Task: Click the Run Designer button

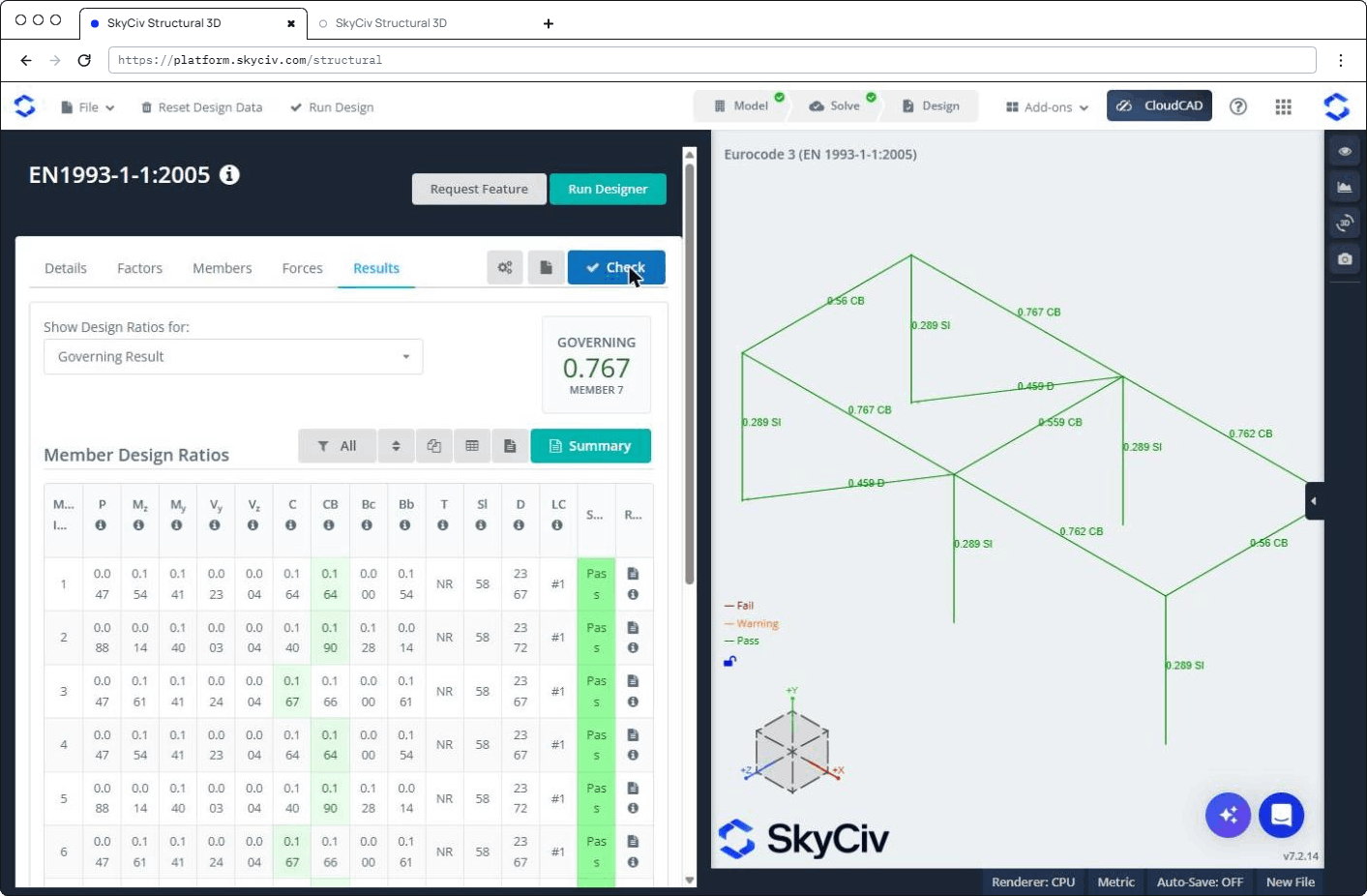Action: 608,190
